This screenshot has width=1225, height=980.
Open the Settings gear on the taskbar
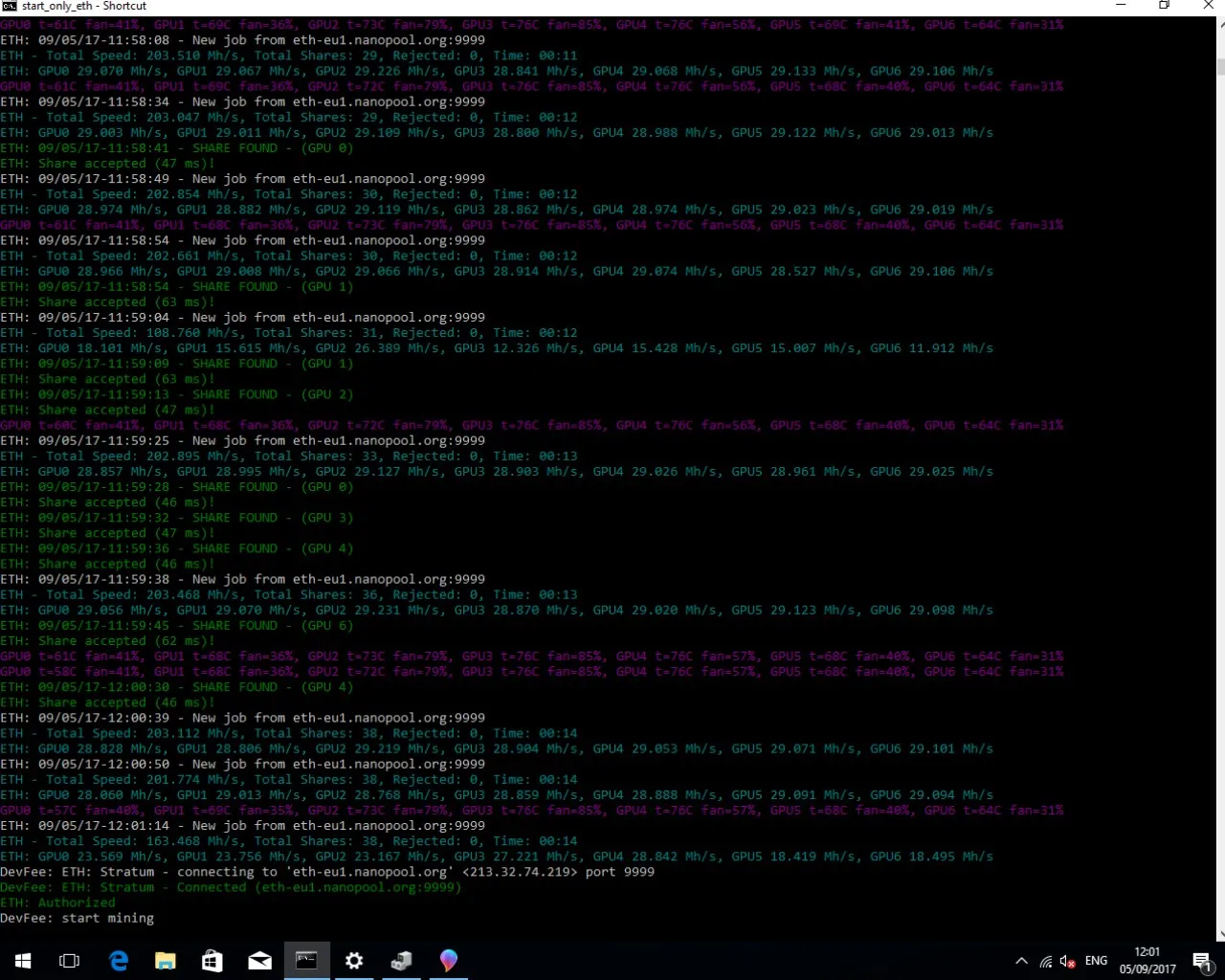click(353, 960)
